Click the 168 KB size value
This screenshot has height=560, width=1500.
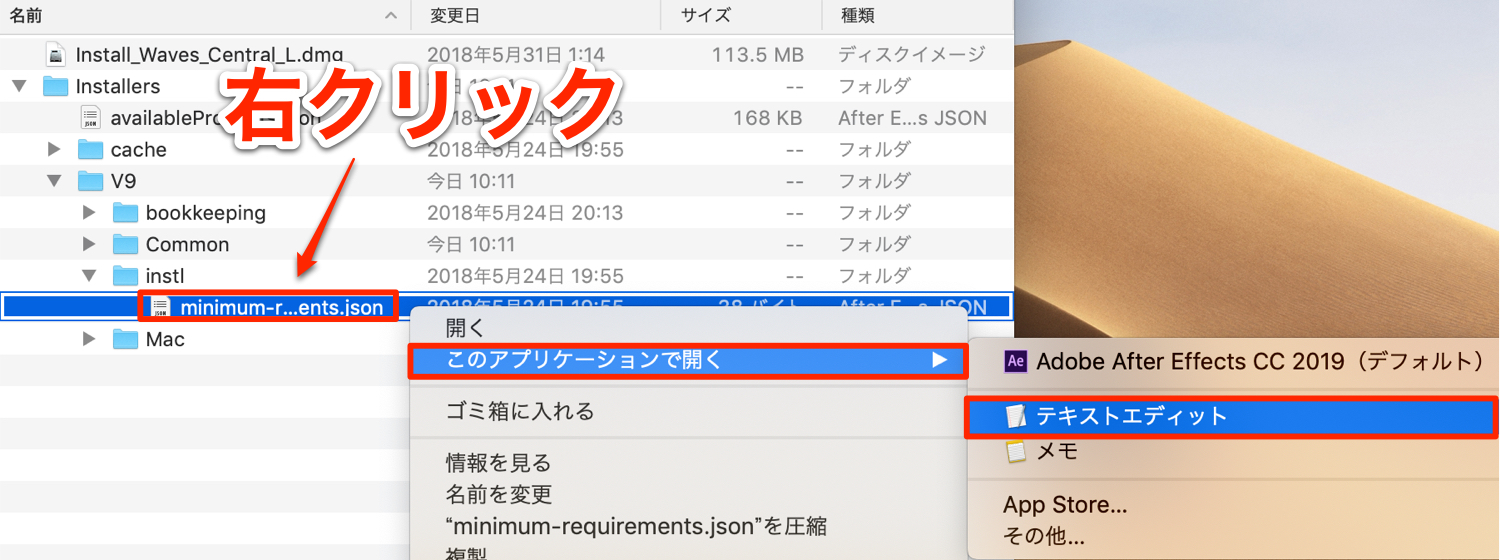click(767, 118)
